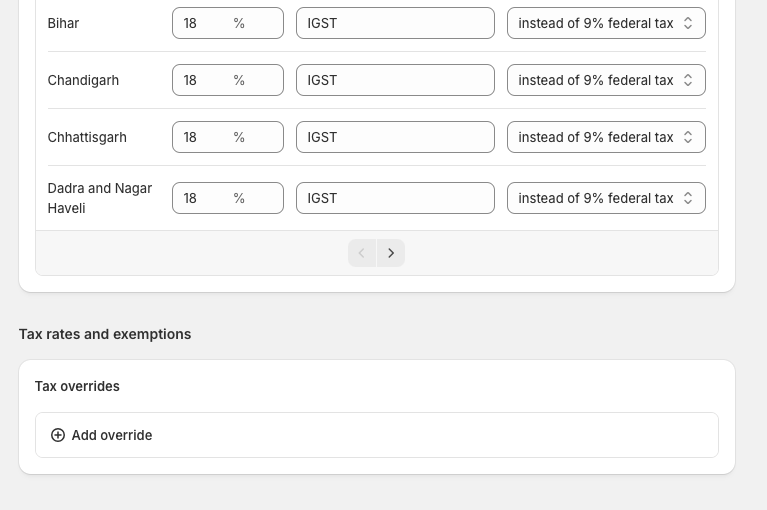The image size is (767, 510).
Task: Click the Tax overrides heading
Action: tap(77, 386)
